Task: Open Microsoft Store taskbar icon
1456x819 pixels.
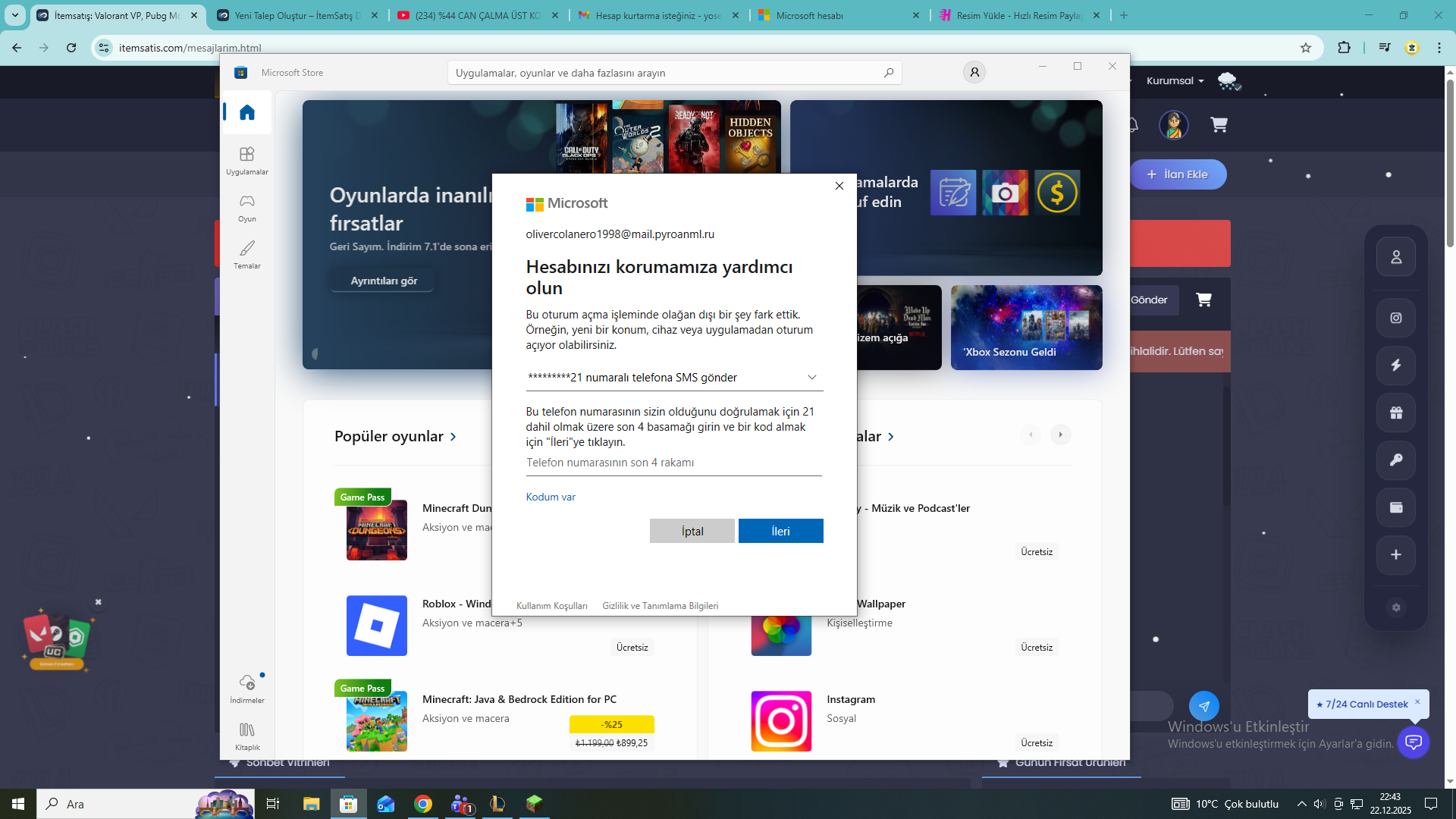Action: click(349, 804)
